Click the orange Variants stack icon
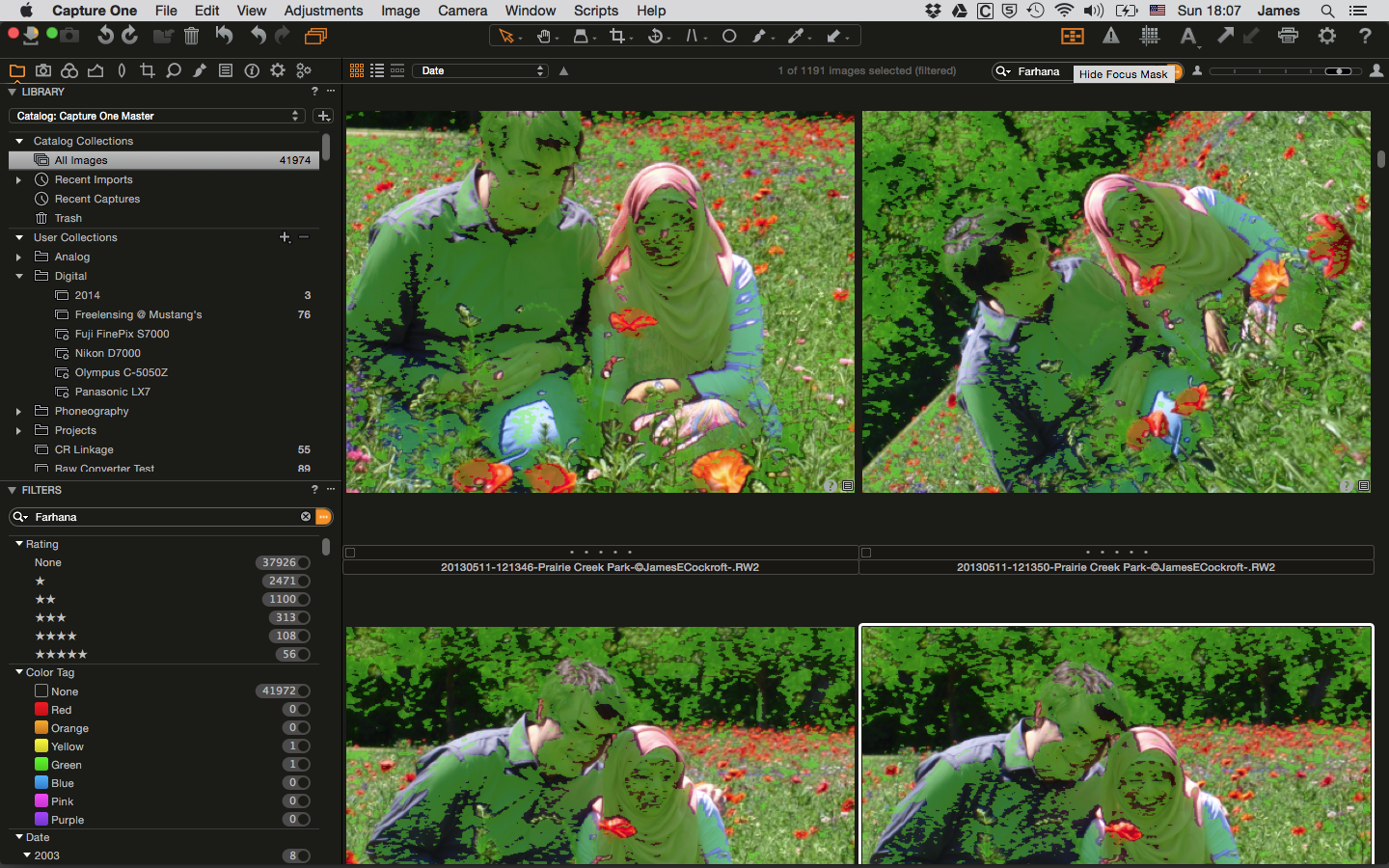Viewport: 1389px width, 868px height. [x=315, y=36]
